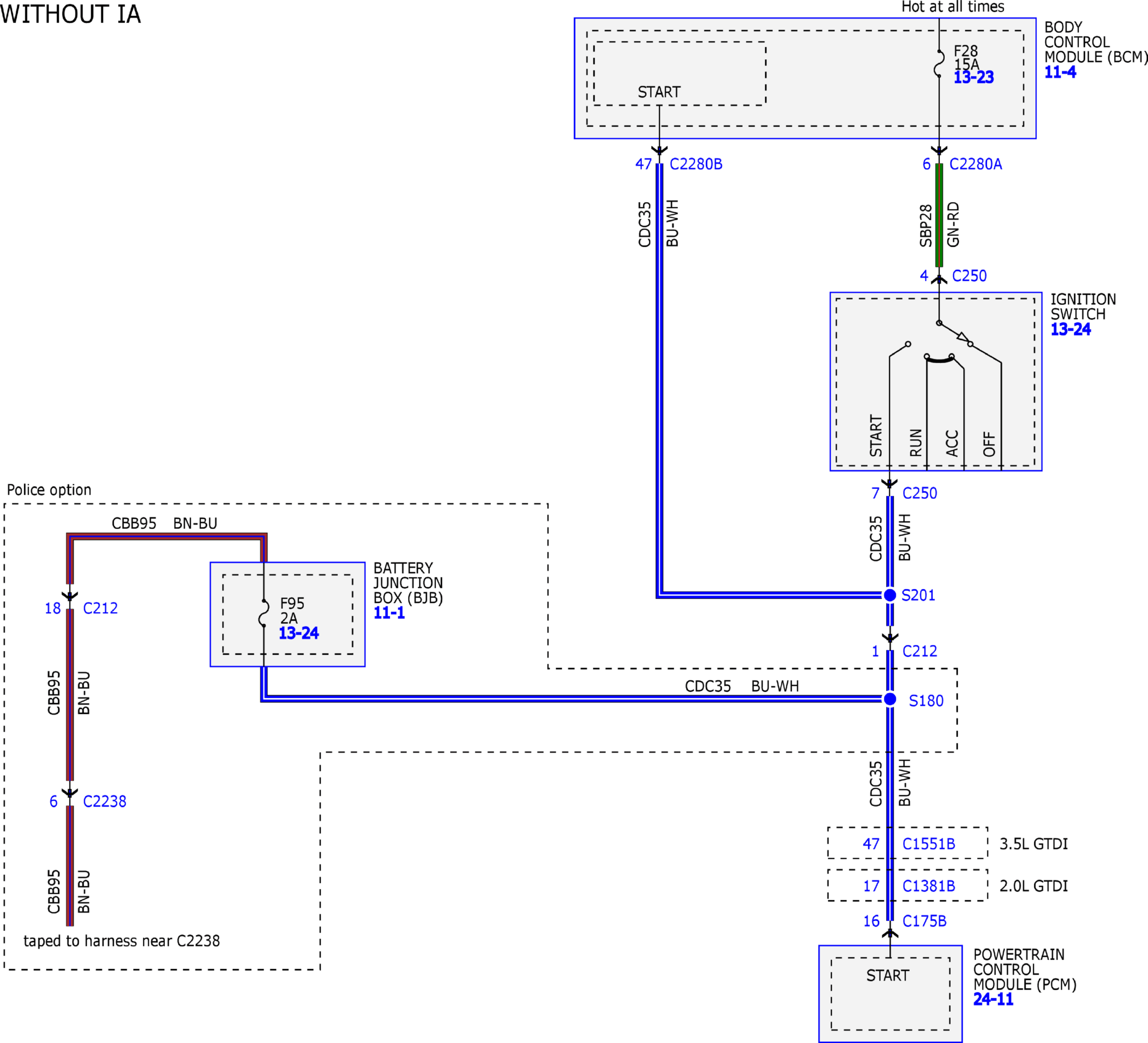Select the "Police option" caption
The height and width of the screenshot is (1043, 1148).
49,490
